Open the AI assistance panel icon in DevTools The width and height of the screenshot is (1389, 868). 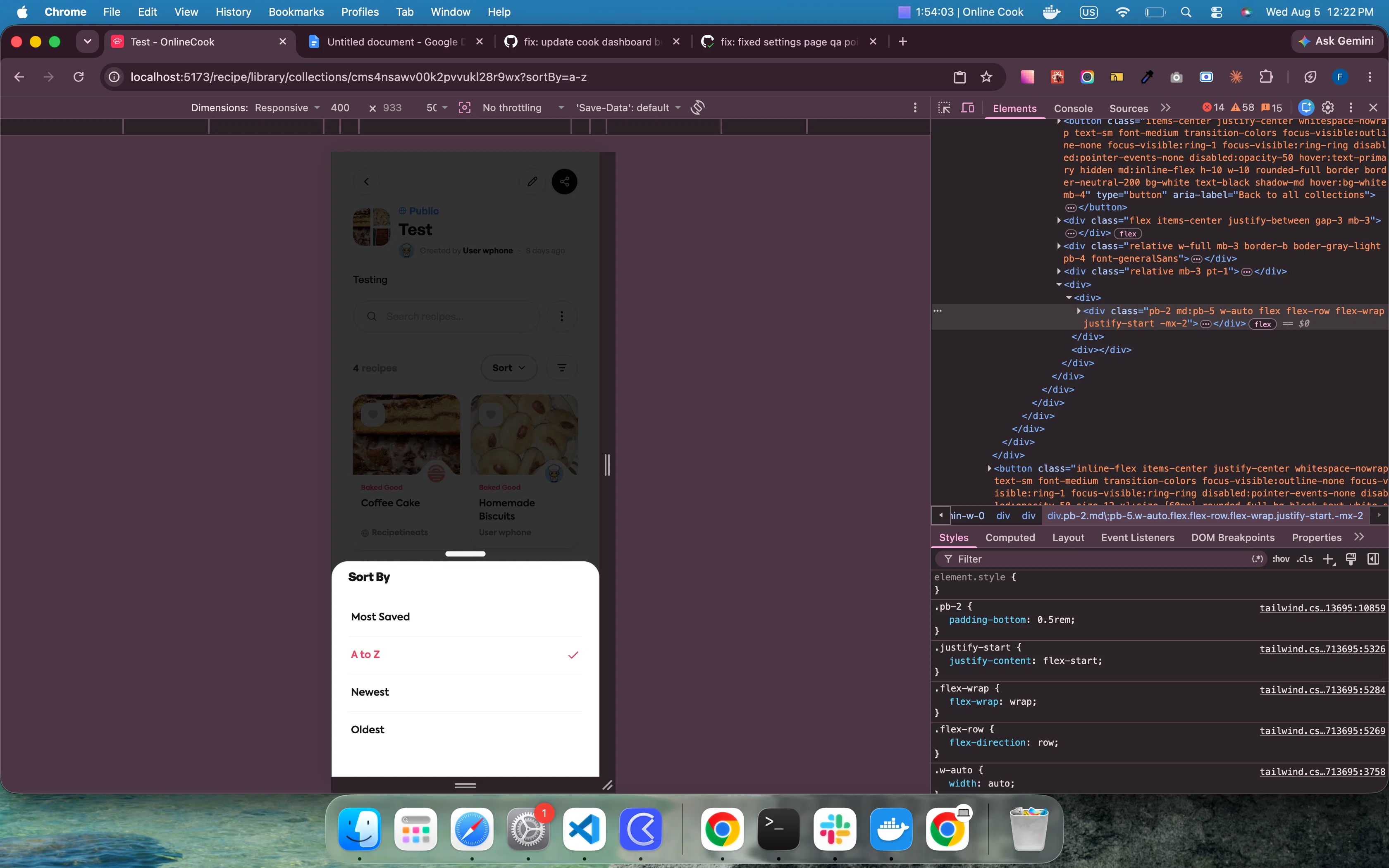pyautogui.click(x=1306, y=107)
